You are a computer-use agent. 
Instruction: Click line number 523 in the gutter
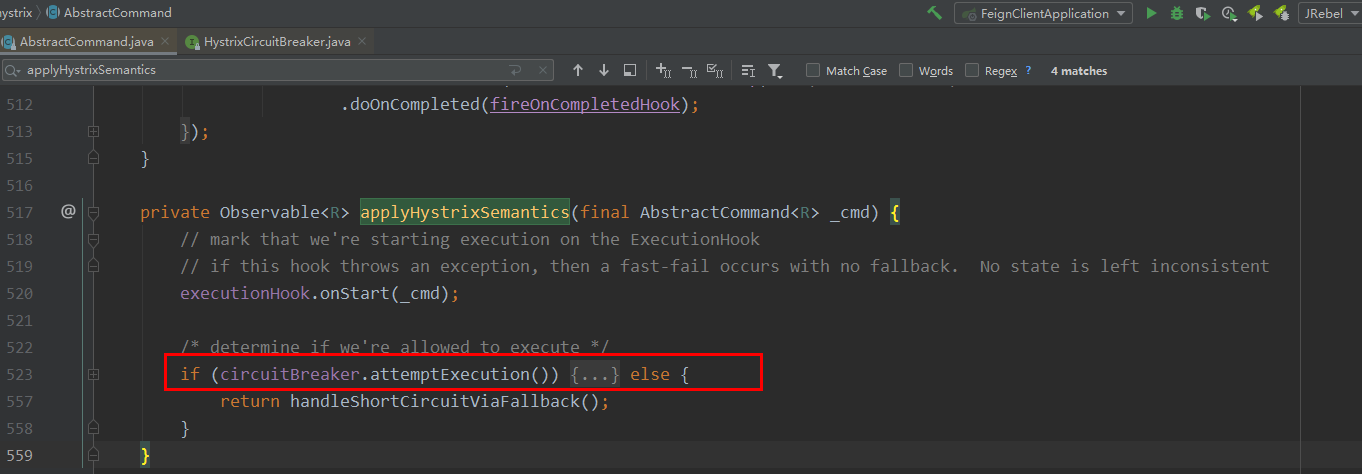point(19,374)
